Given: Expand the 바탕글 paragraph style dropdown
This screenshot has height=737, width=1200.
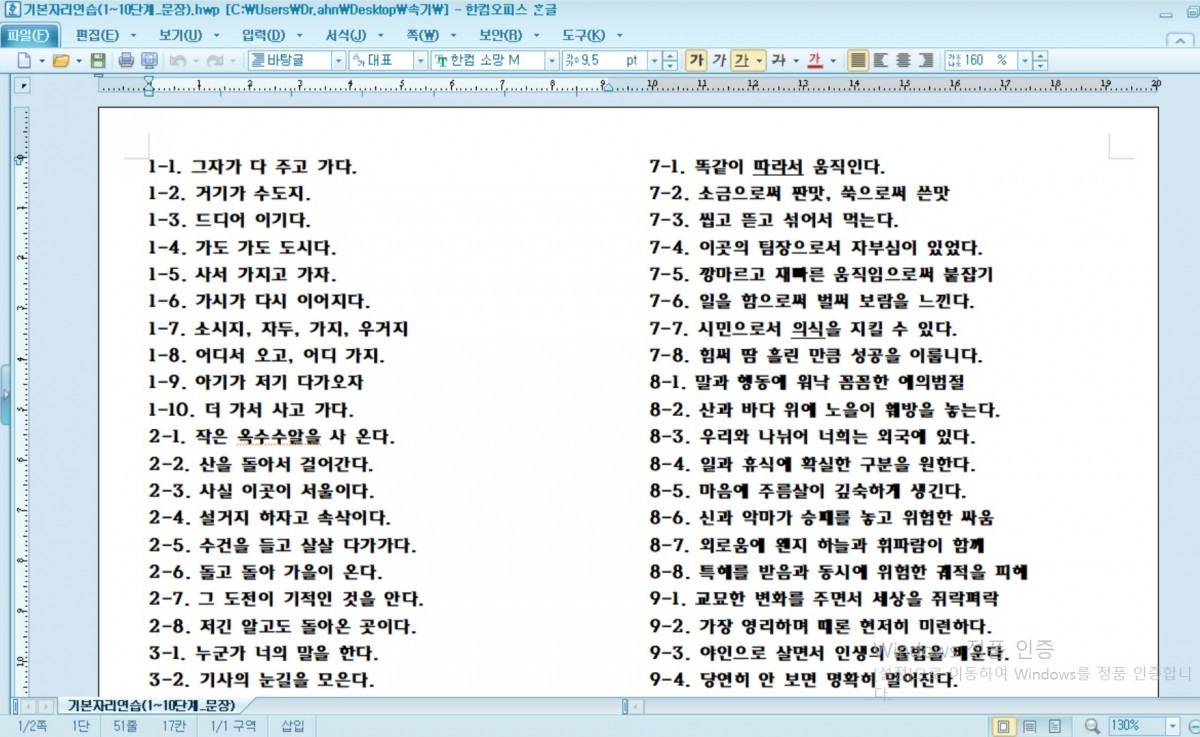Looking at the screenshot, I should 338,61.
